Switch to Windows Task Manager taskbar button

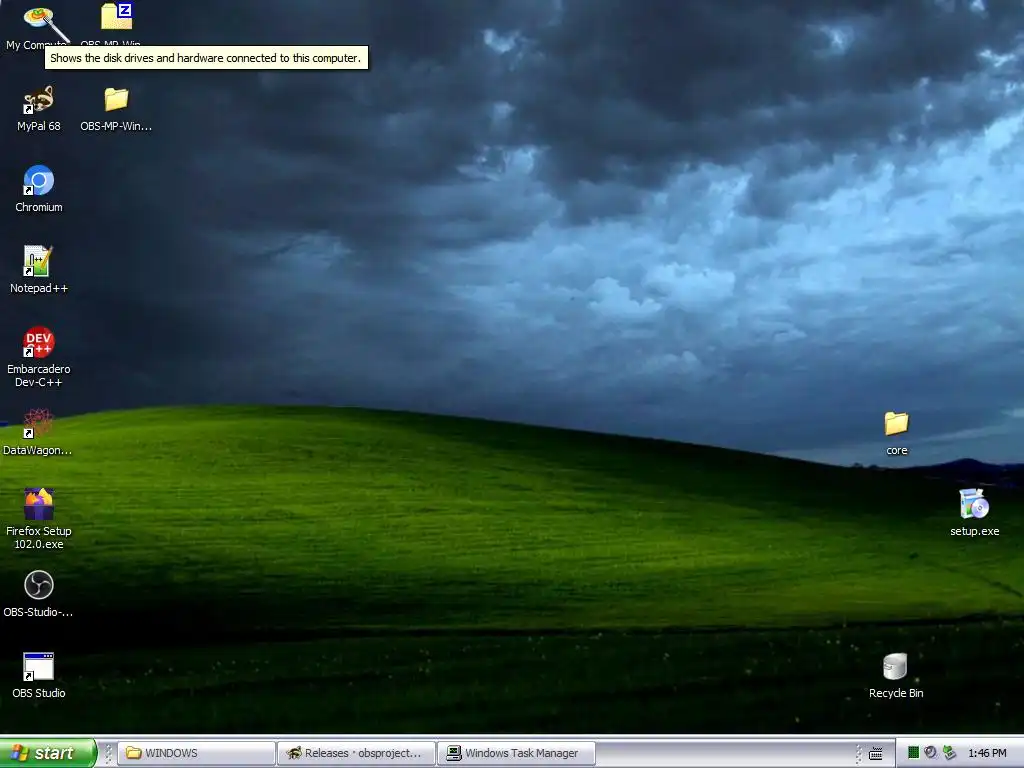(x=517, y=753)
